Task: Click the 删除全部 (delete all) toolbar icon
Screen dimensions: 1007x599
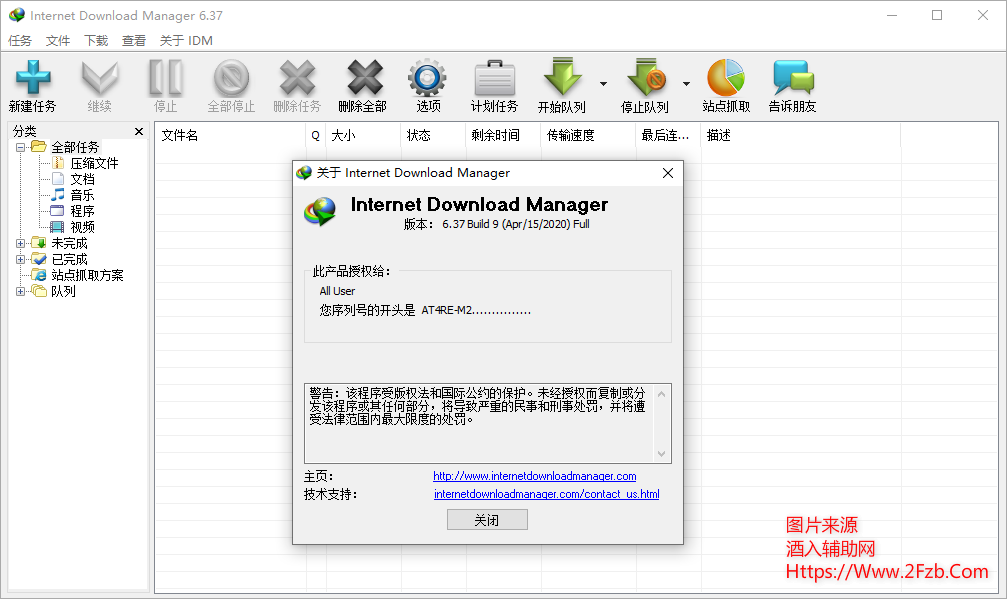Action: (x=362, y=79)
